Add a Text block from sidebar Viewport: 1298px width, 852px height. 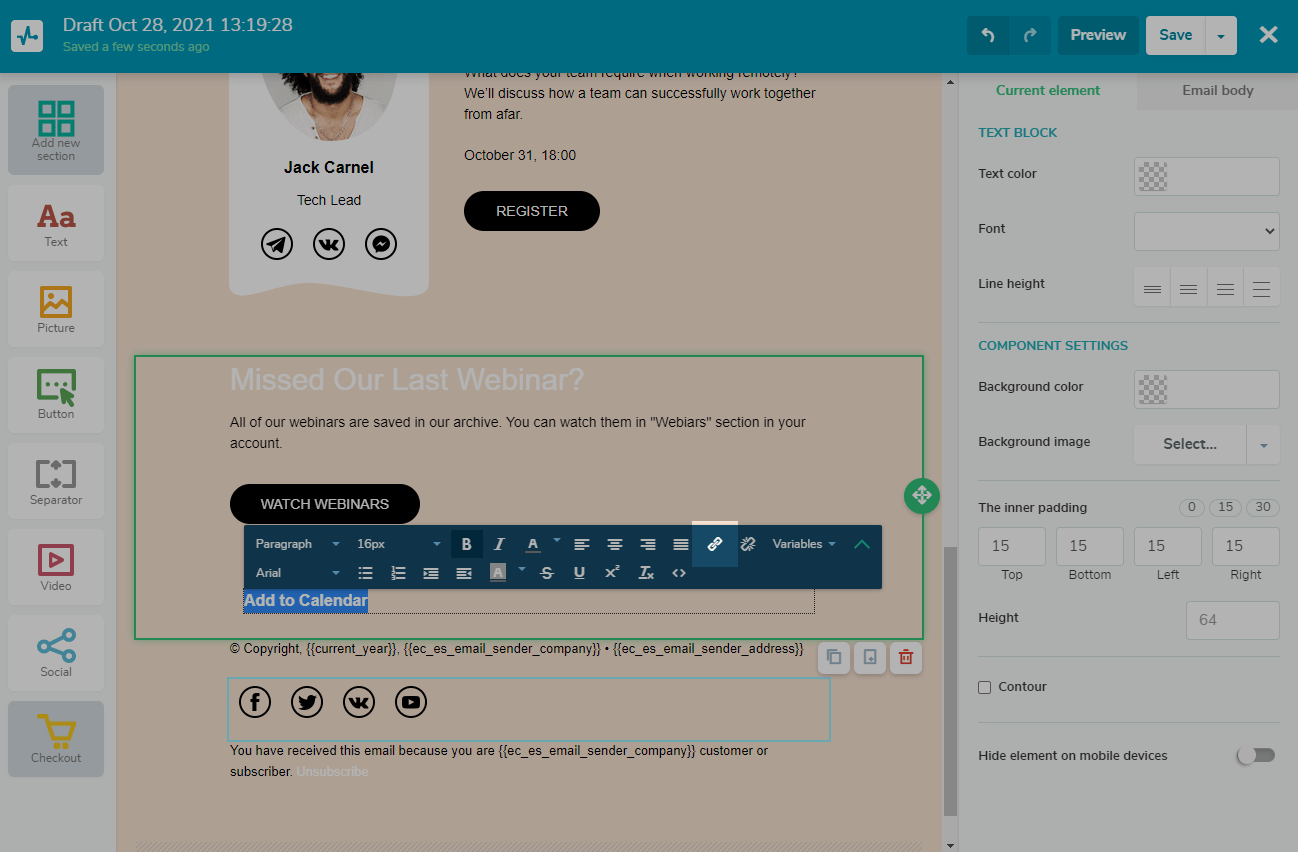pos(56,223)
